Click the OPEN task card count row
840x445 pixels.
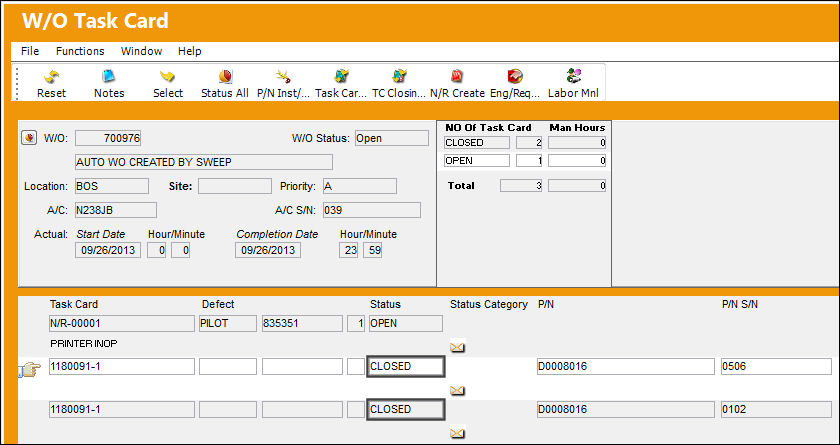click(x=525, y=161)
